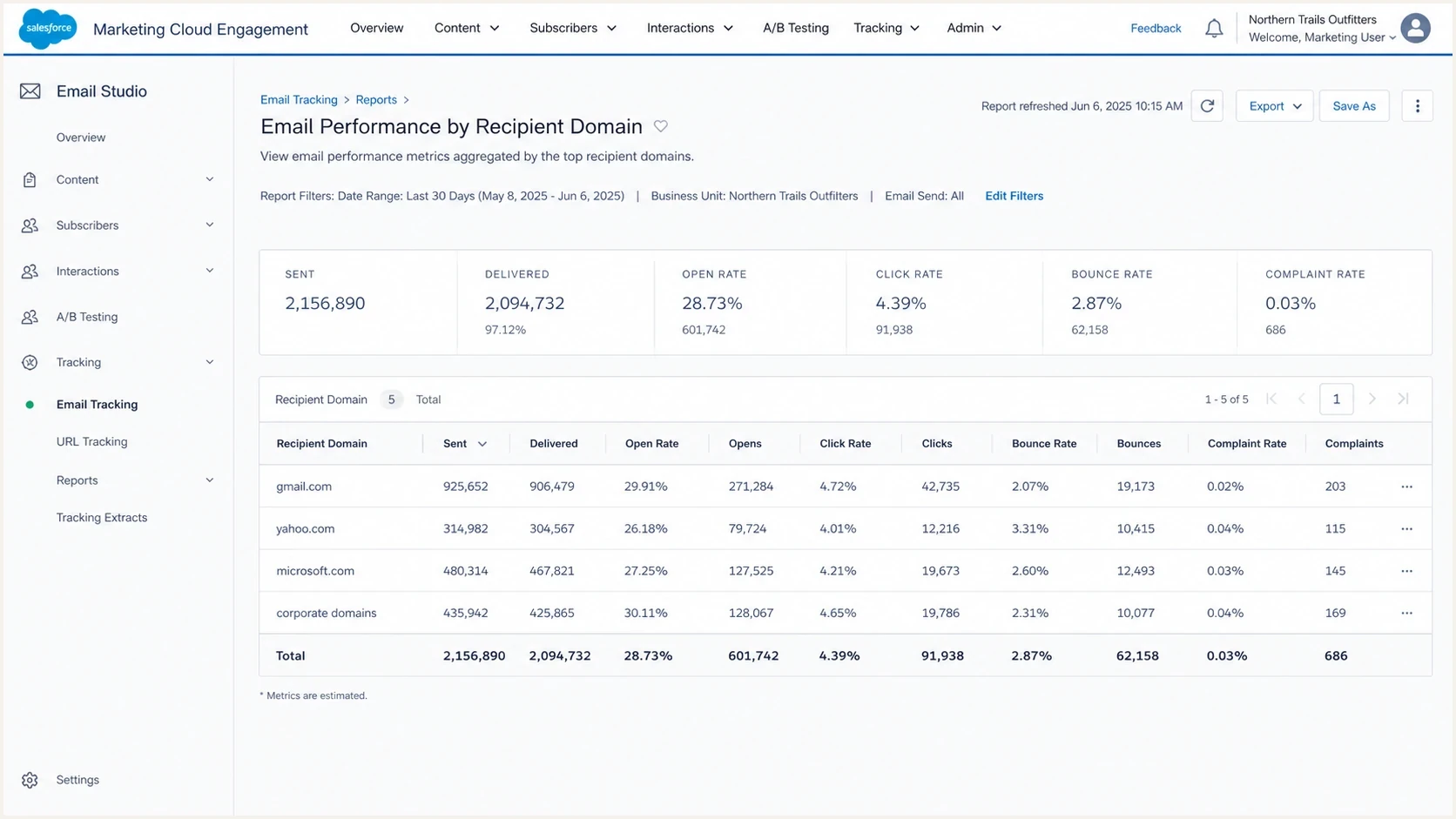Click the Salesforce cloud logo
1456x819 pixels.
click(x=48, y=28)
